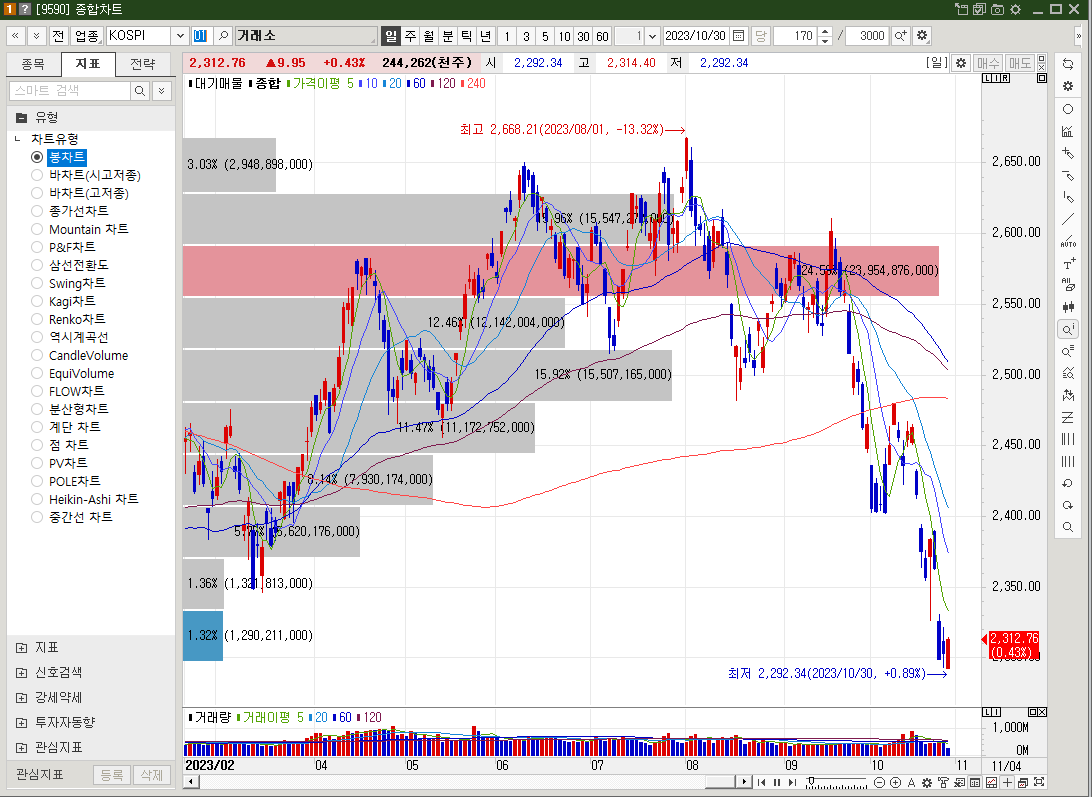Click the double down chevron in top toolbar
1092x797 pixels.
36,36
